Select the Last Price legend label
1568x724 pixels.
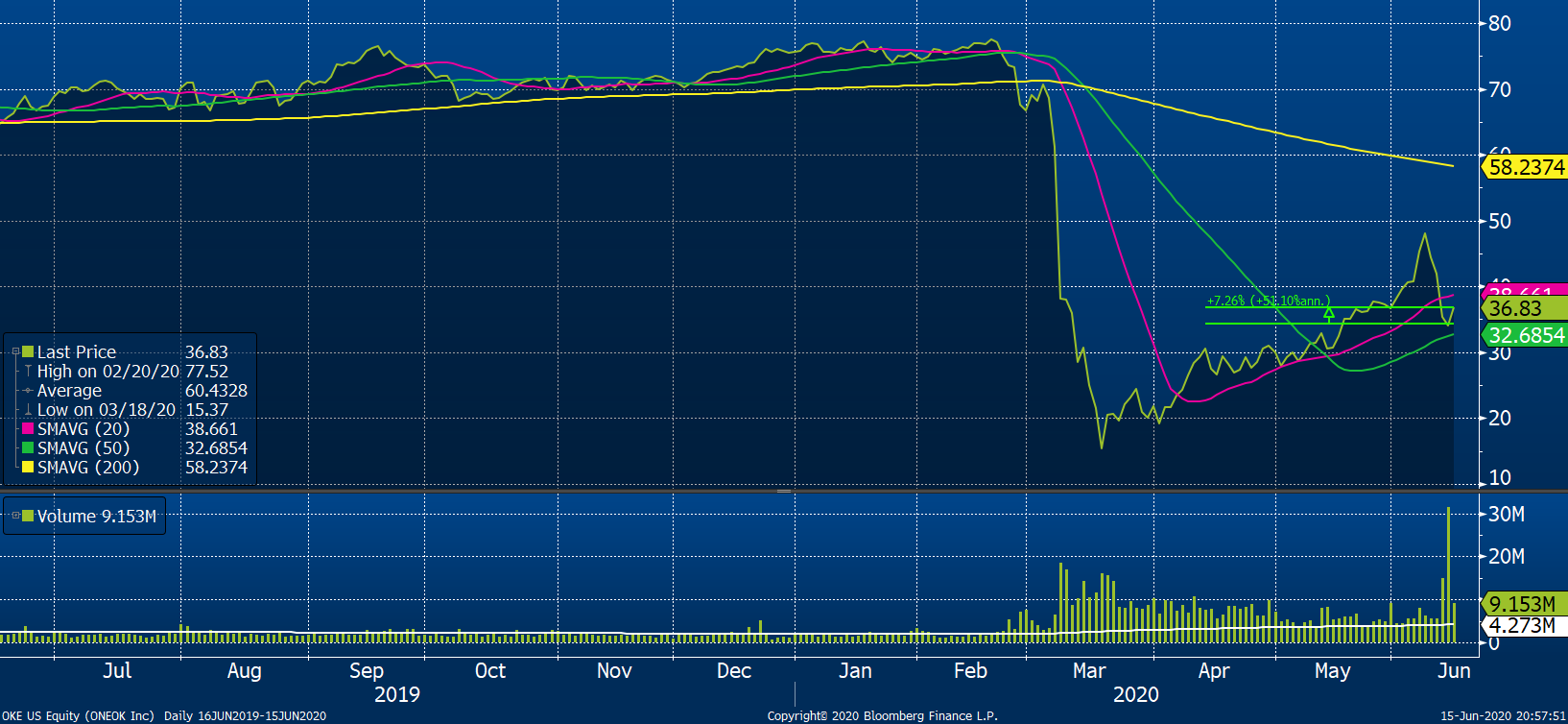coord(77,352)
